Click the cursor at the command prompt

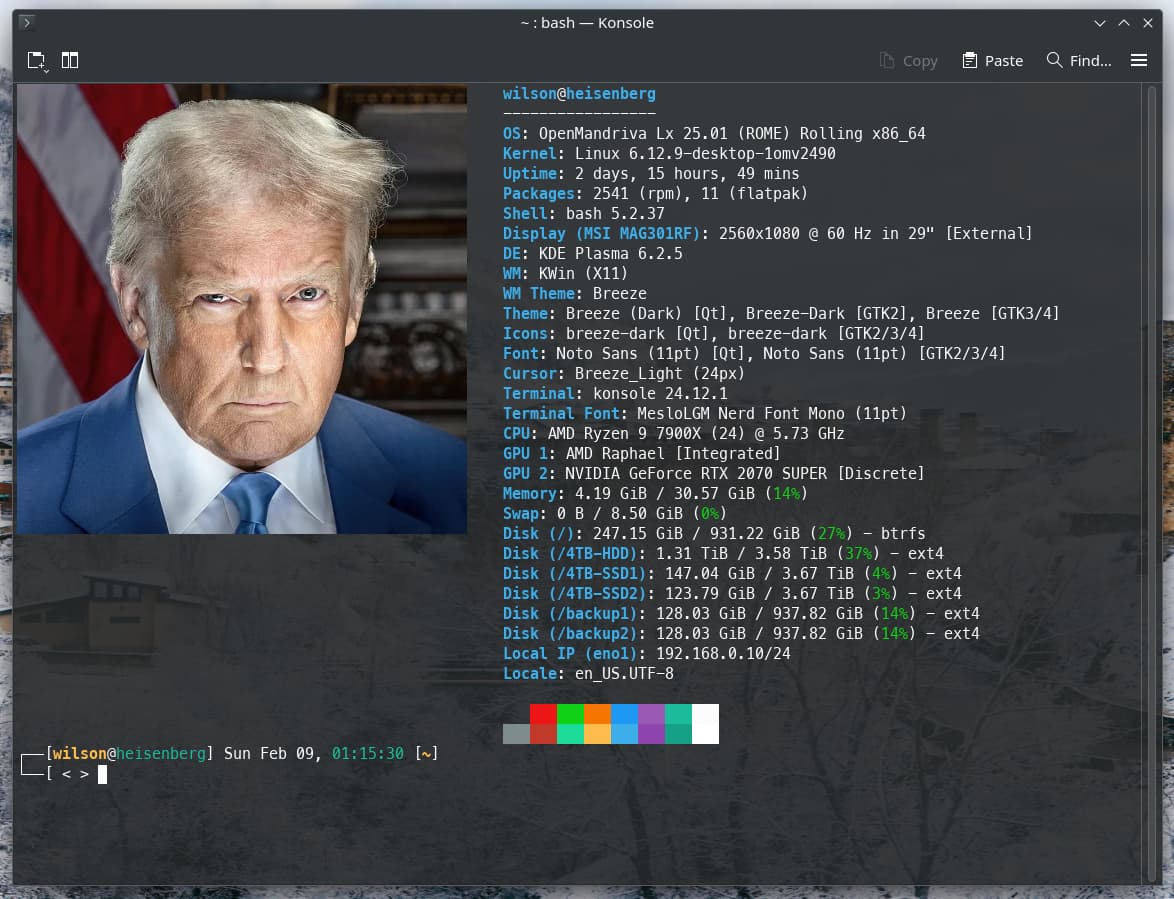(x=102, y=774)
